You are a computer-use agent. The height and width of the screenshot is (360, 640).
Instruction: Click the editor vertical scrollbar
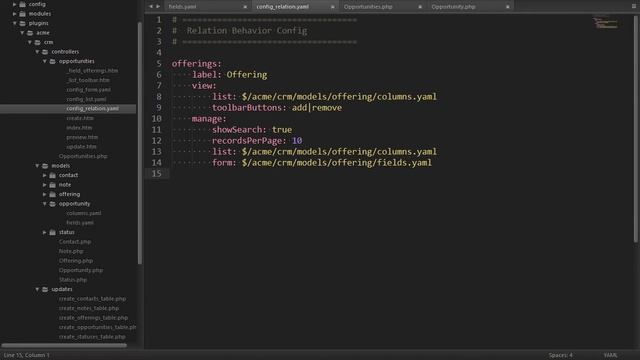pos(636,129)
